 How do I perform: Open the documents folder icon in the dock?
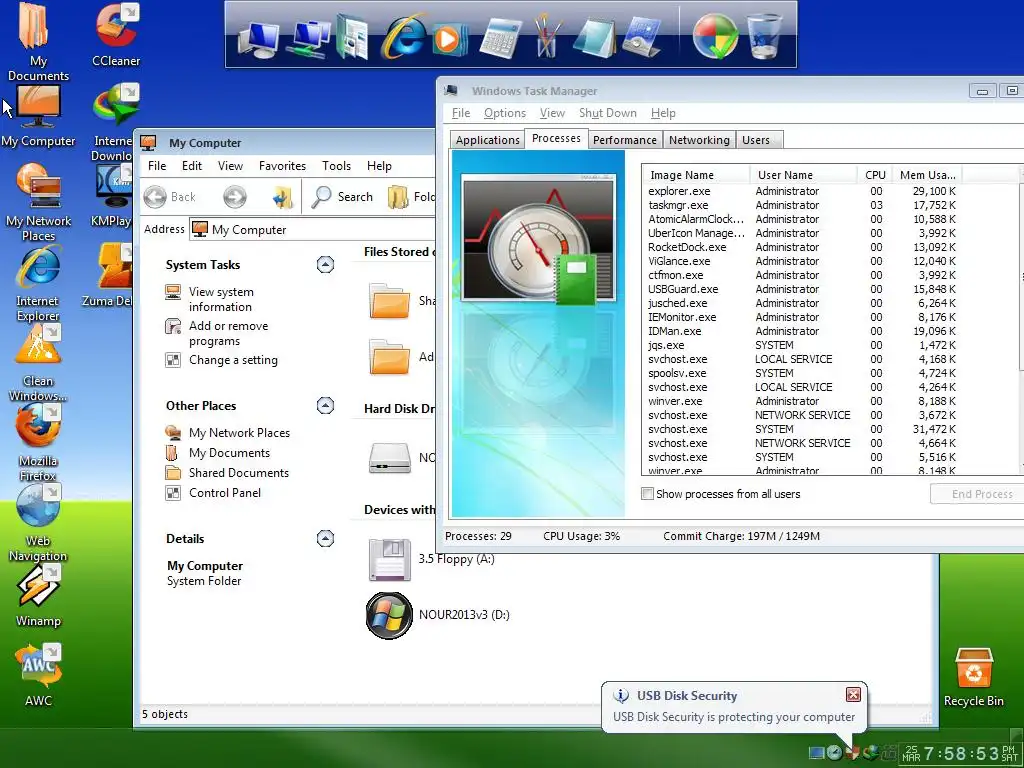pyautogui.click(x=353, y=38)
